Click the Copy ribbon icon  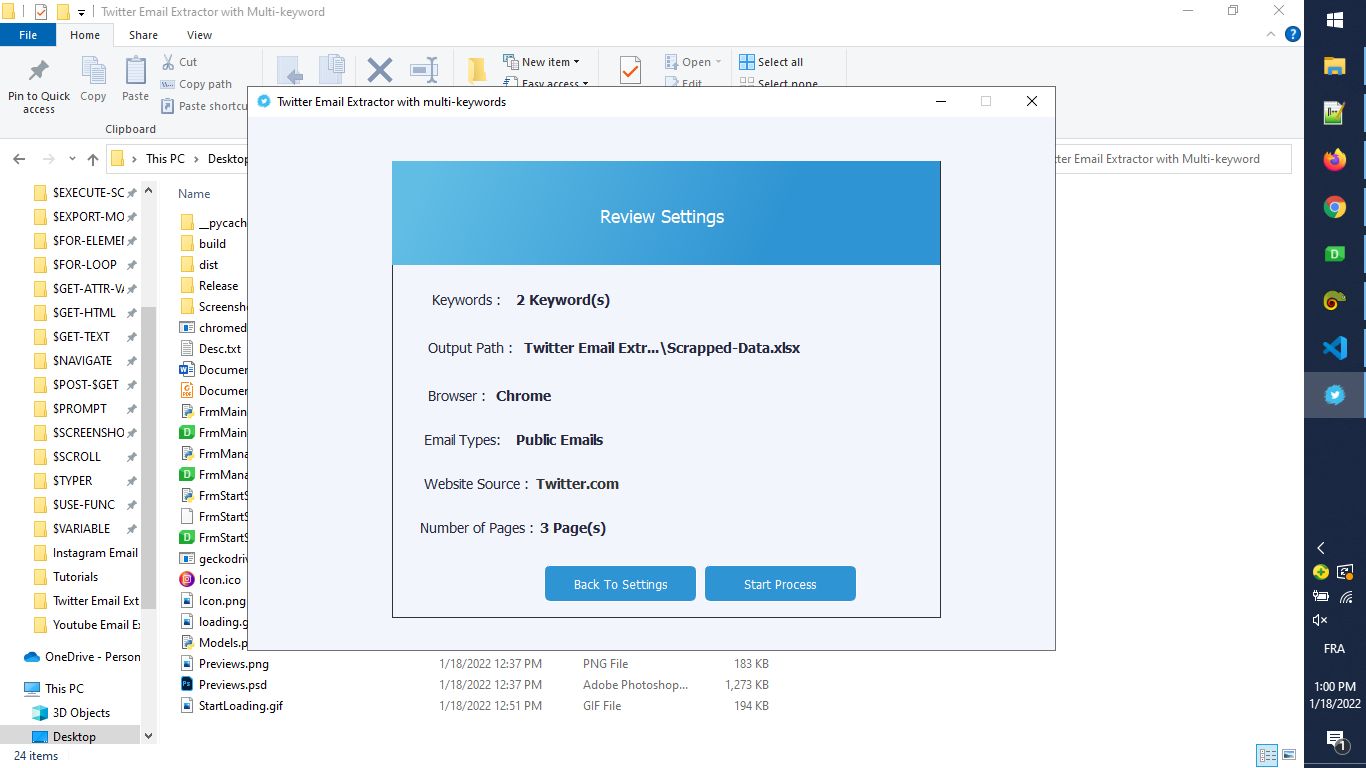pos(93,80)
